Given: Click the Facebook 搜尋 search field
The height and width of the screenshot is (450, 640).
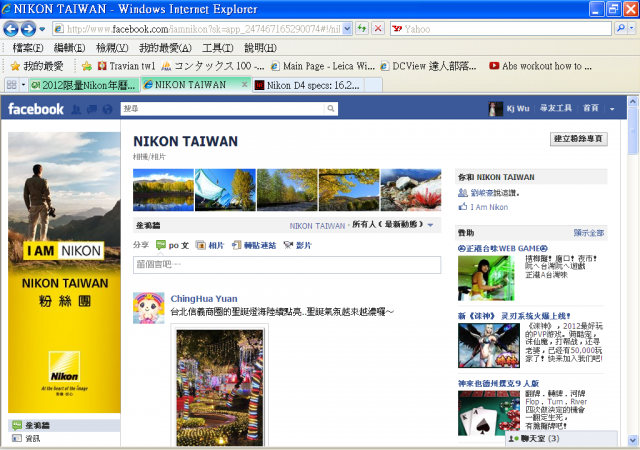Looking at the screenshot, I should click(223, 109).
